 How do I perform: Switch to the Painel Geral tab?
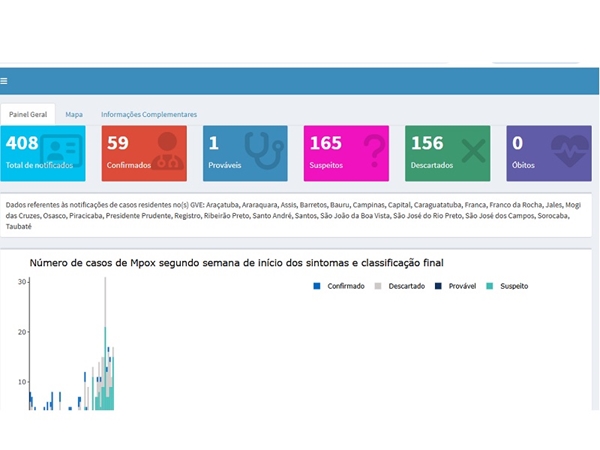[29, 114]
